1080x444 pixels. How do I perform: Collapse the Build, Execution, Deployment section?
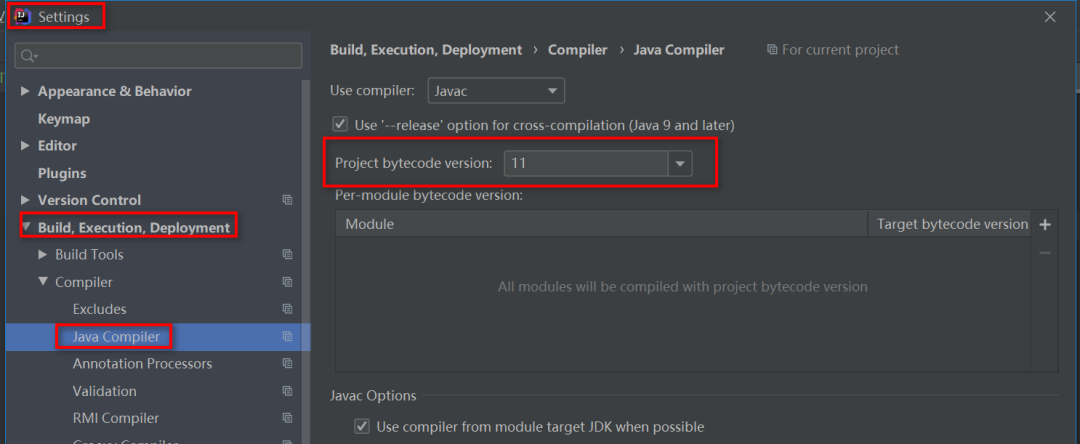point(27,228)
